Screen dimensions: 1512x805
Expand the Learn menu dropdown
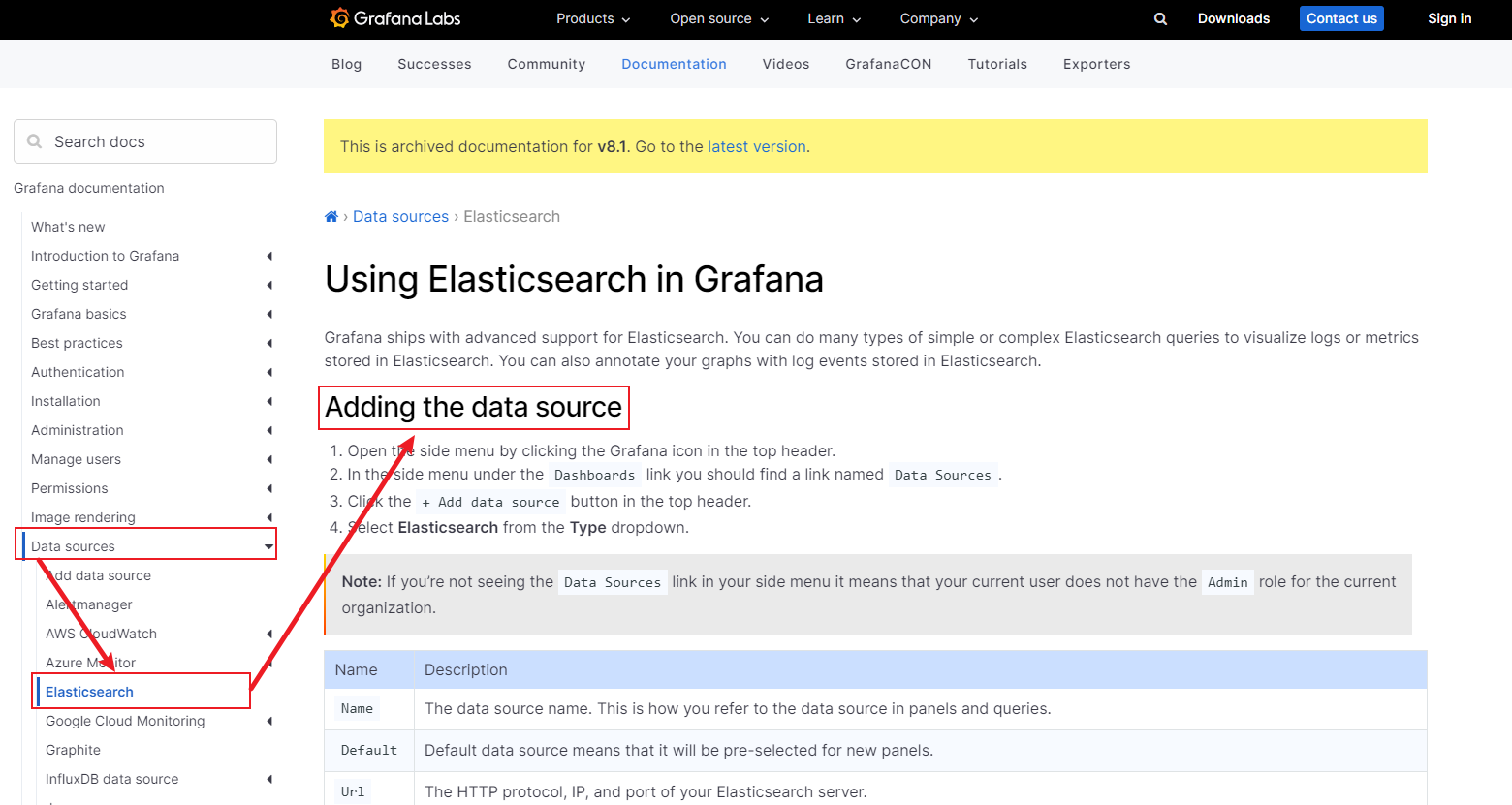click(x=833, y=18)
